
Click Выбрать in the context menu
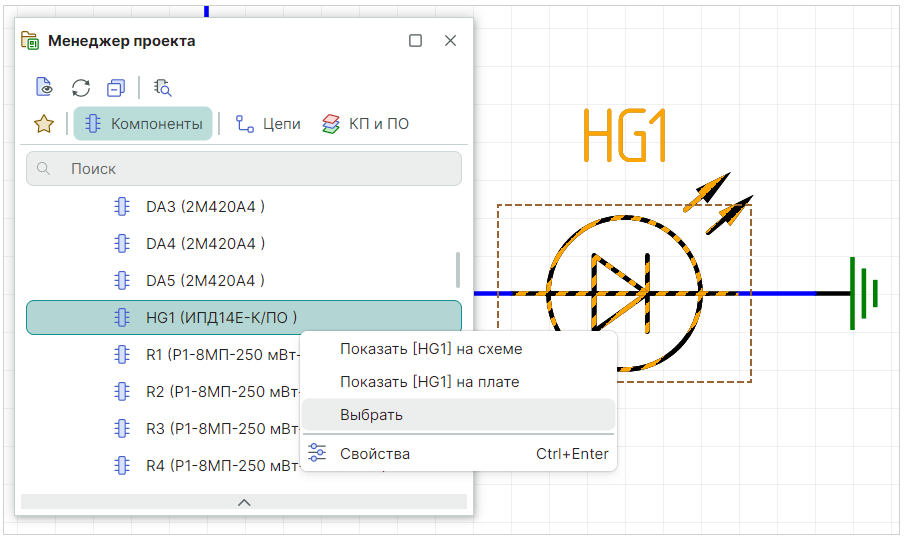371,414
